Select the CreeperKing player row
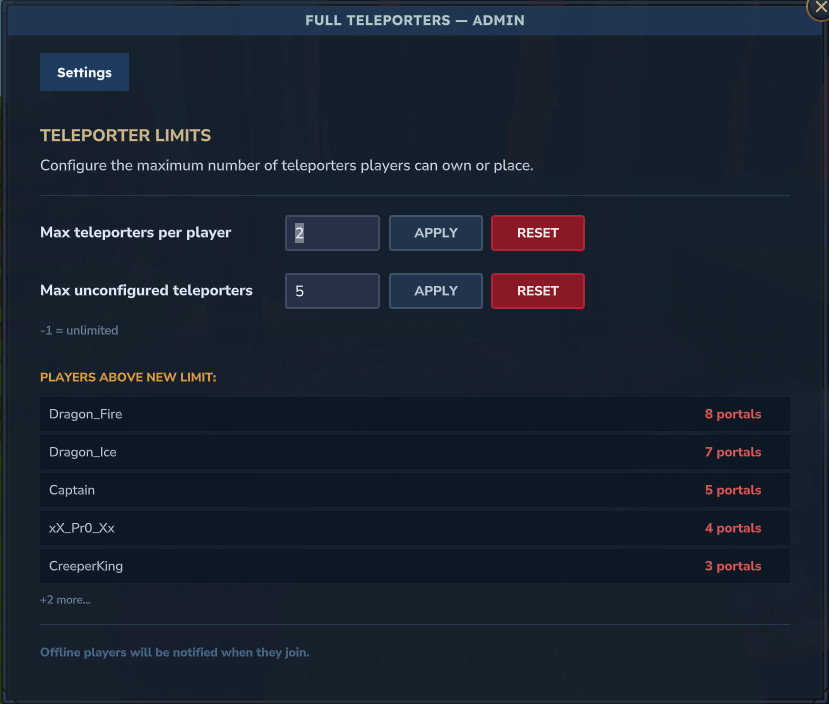Viewport: 829px width, 704px height. 414,566
